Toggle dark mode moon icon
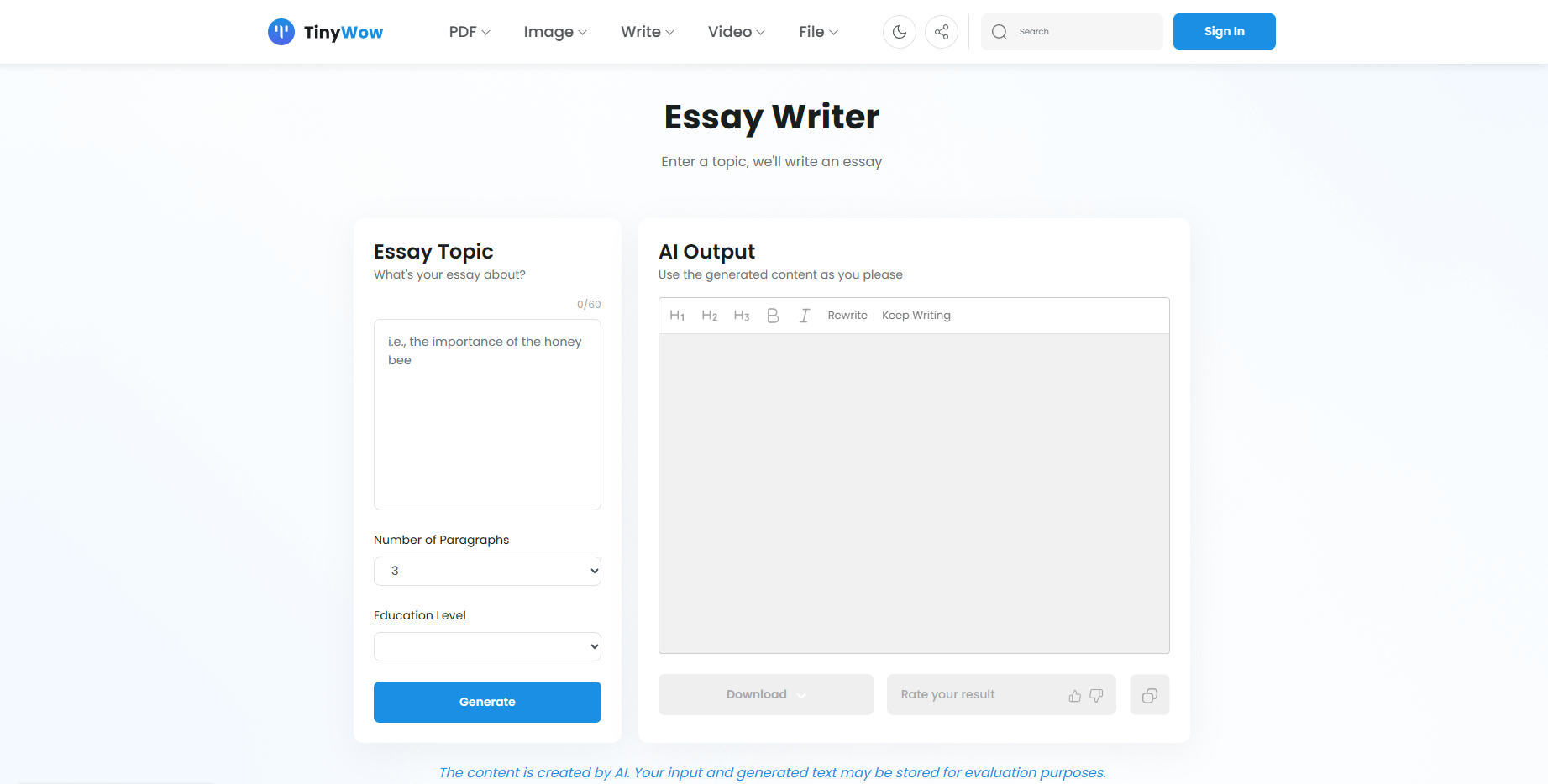 pyautogui.click(x=900, y=32)
